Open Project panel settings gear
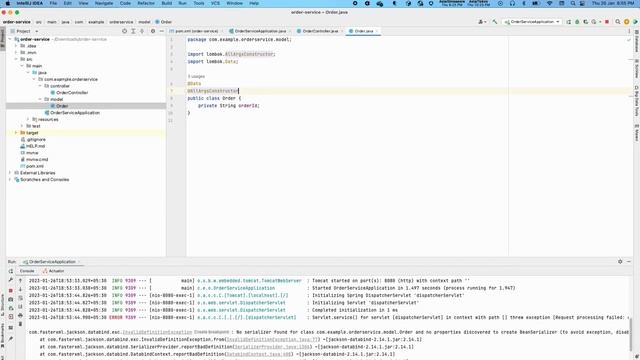This screenshot has height=360, width=640. [x=153, y=31]
